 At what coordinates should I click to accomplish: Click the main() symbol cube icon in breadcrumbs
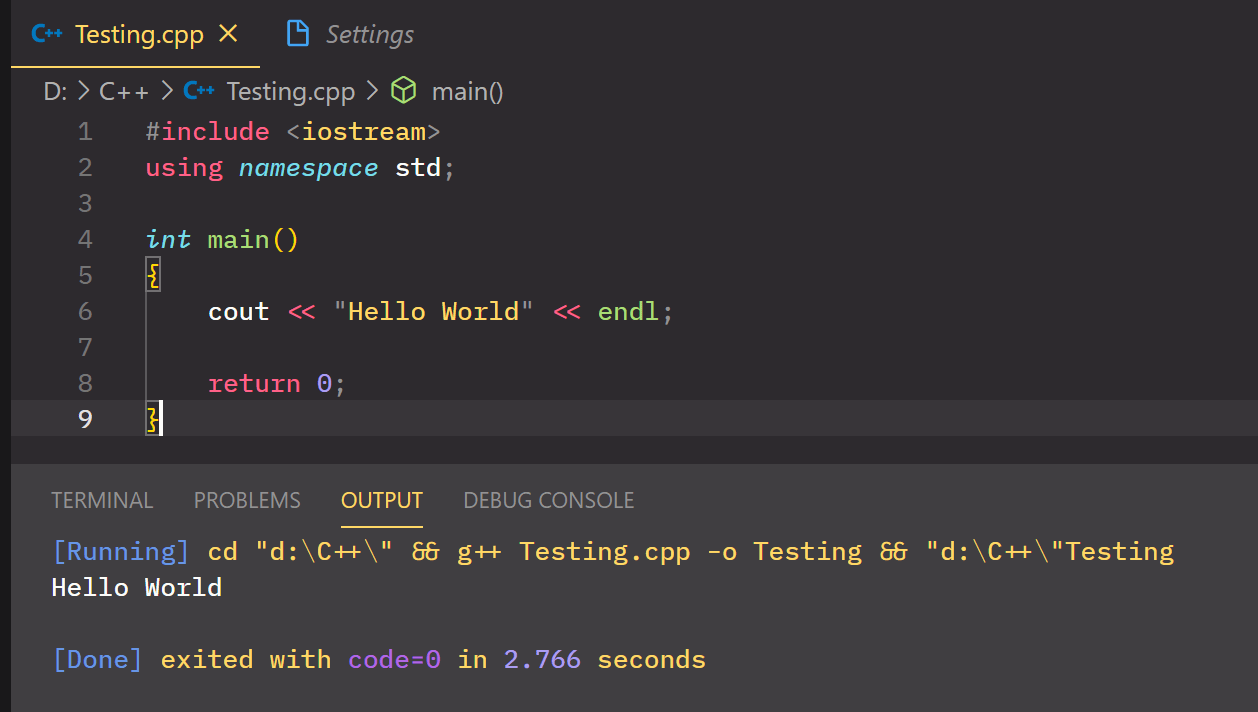[404, 90]
